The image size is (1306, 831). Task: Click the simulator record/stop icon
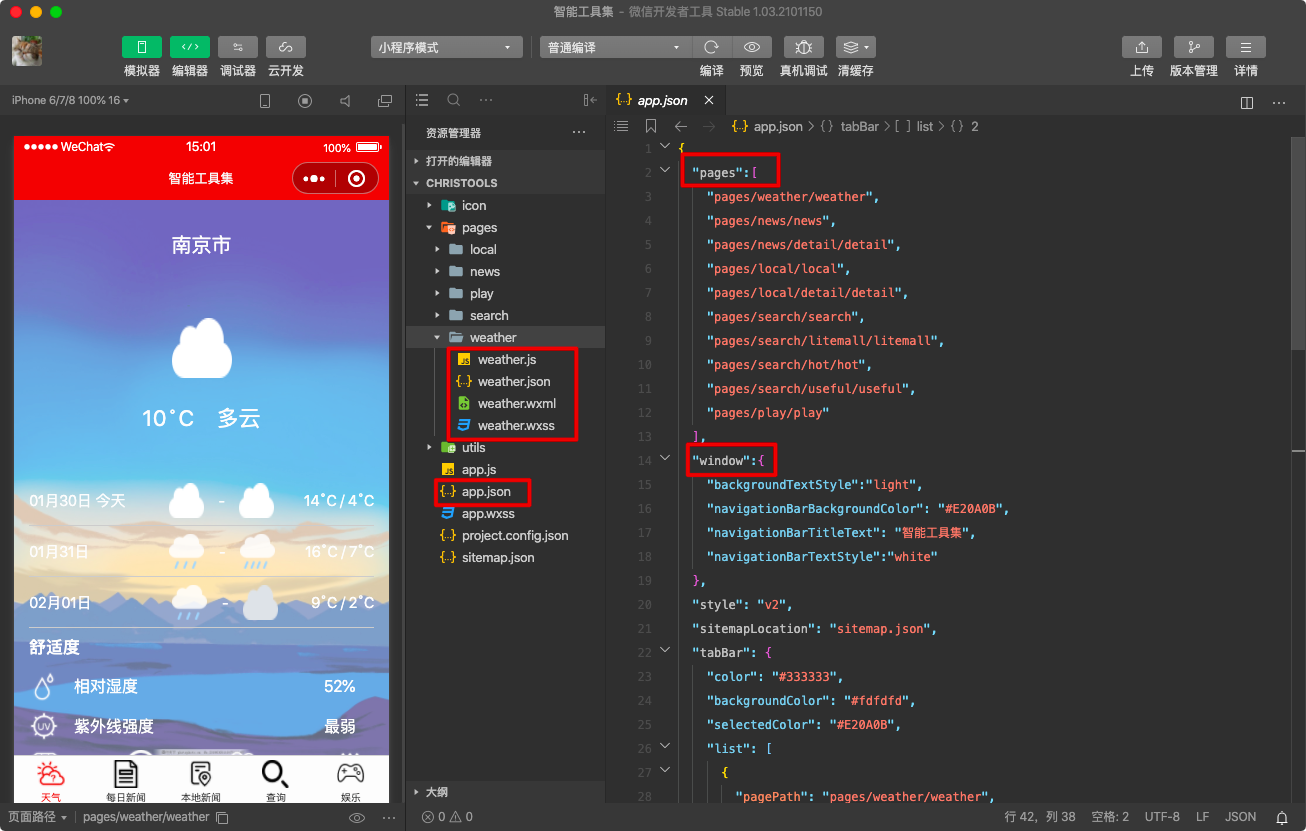tap(305, 101)
